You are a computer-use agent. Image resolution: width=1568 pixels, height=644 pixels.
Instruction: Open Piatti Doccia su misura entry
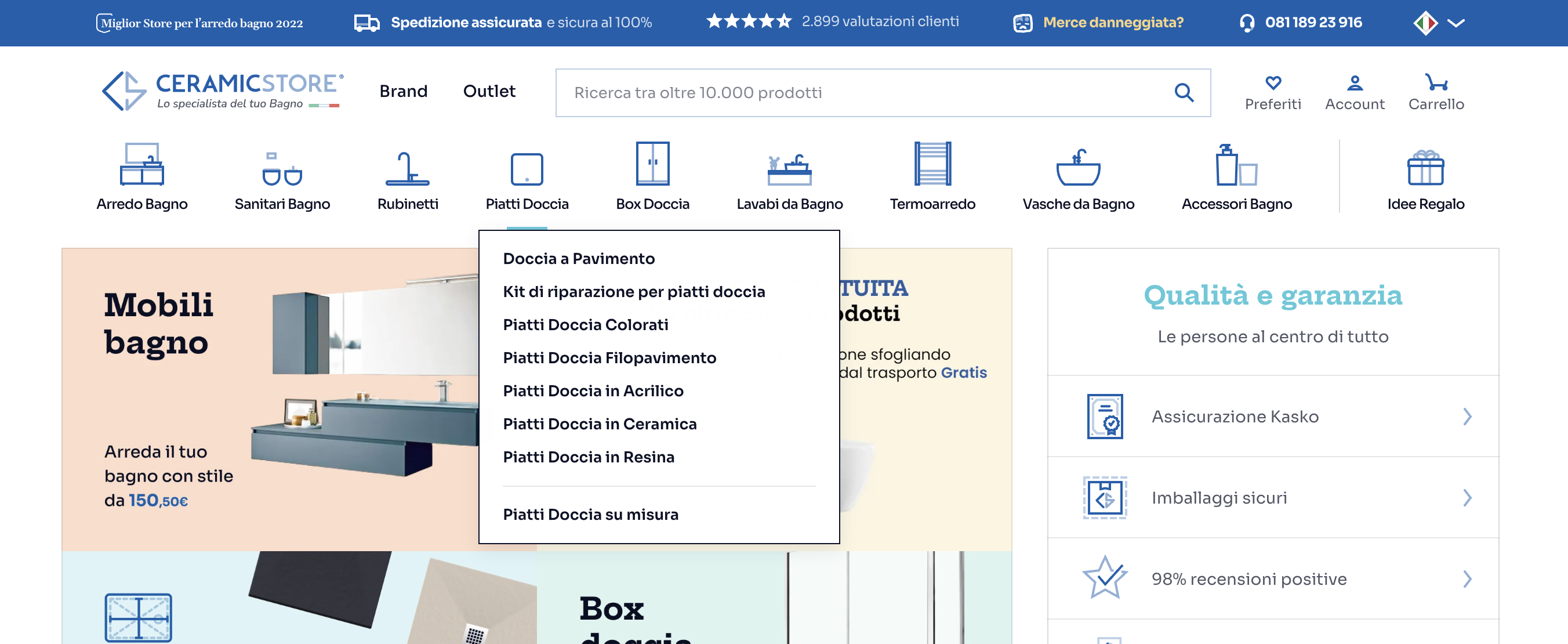click(x=590, y=514)
